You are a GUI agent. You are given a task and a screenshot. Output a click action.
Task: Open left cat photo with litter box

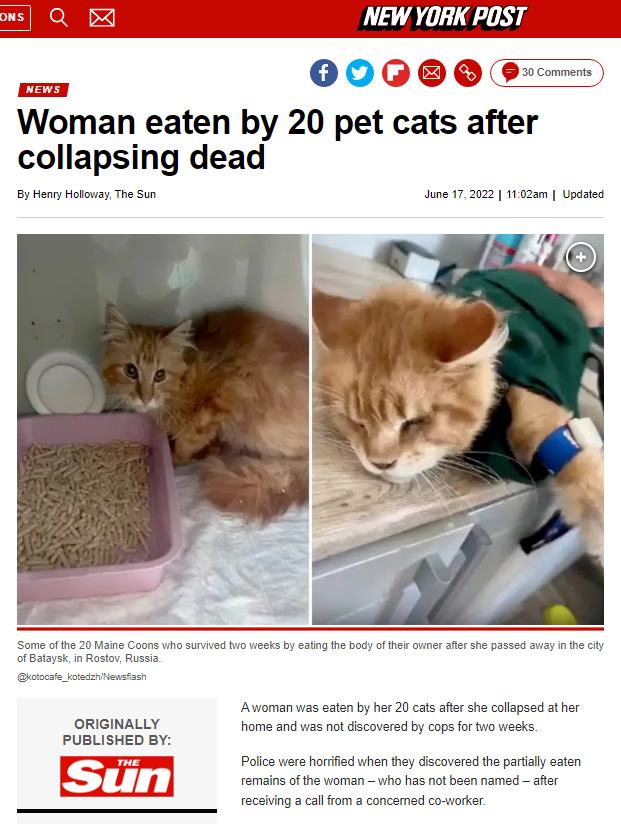163,429
